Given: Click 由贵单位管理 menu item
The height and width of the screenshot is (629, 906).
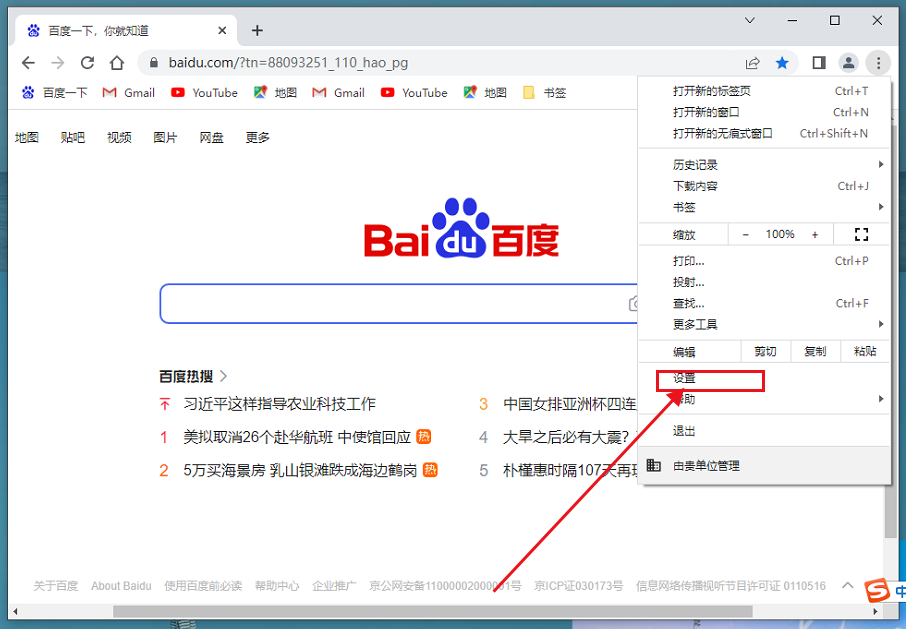Looking at the screenshot, I should (x=764, y=466).
